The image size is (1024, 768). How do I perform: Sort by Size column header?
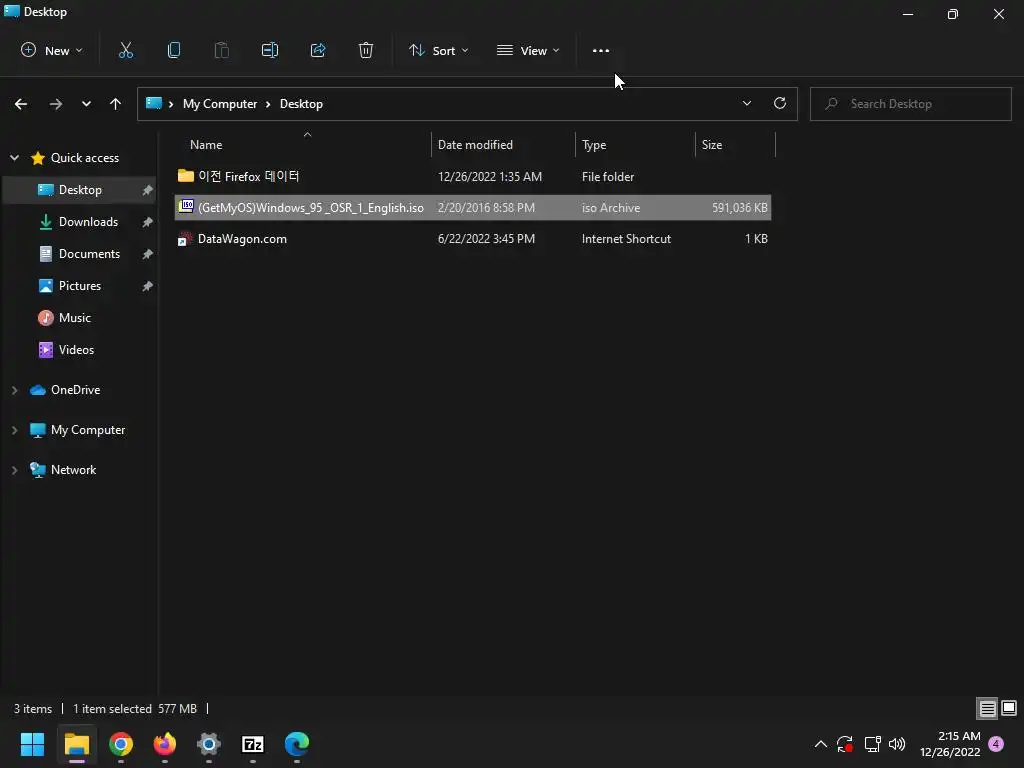(x=712, y=145)
